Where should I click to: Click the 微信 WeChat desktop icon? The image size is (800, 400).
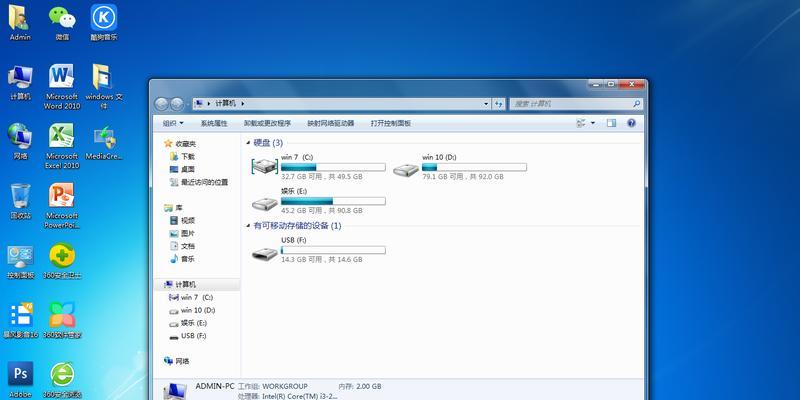tap(62, 19)
